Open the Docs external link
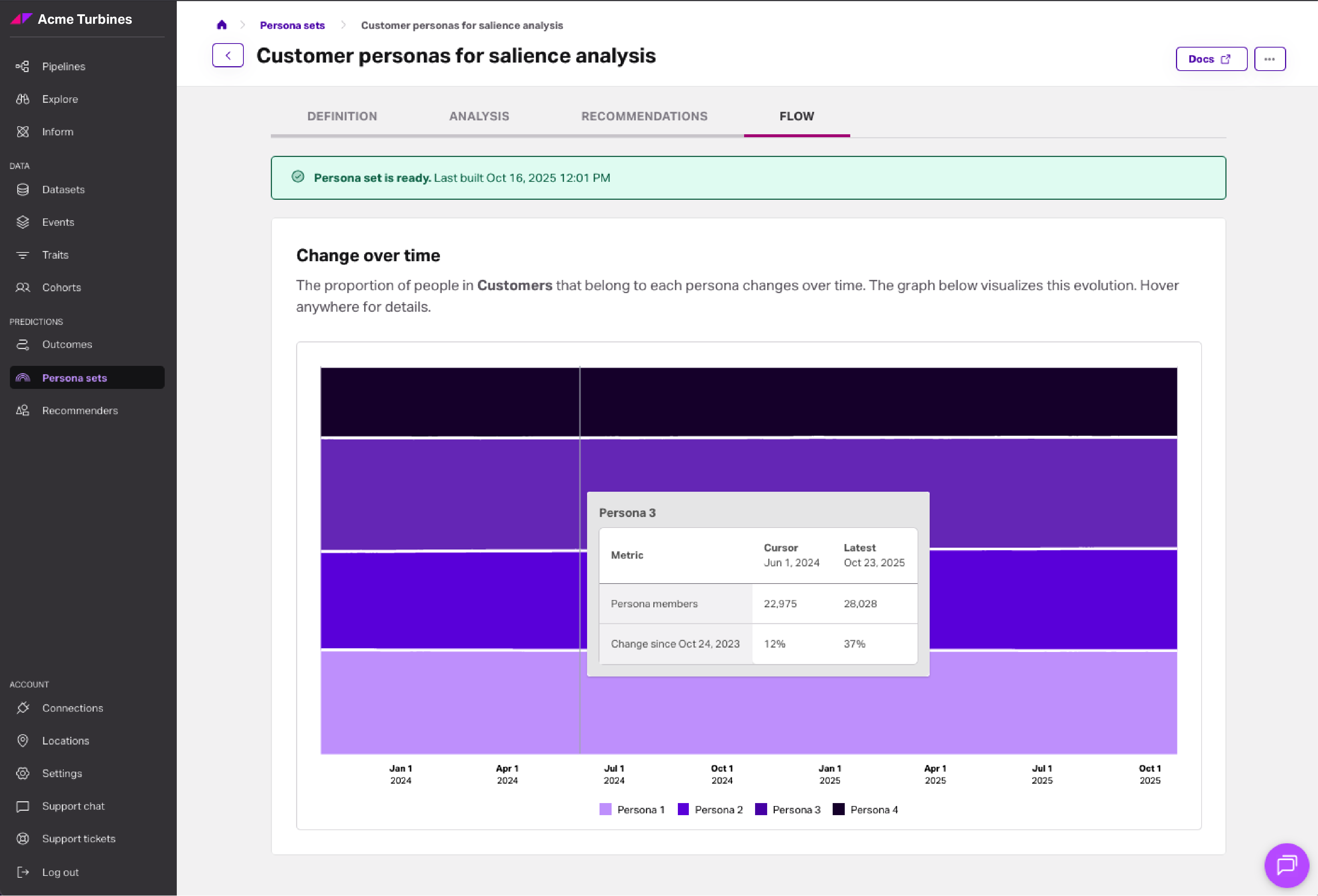Image resolution: width=1318 pixels, height=896 pixels. tap(1211, 59)
